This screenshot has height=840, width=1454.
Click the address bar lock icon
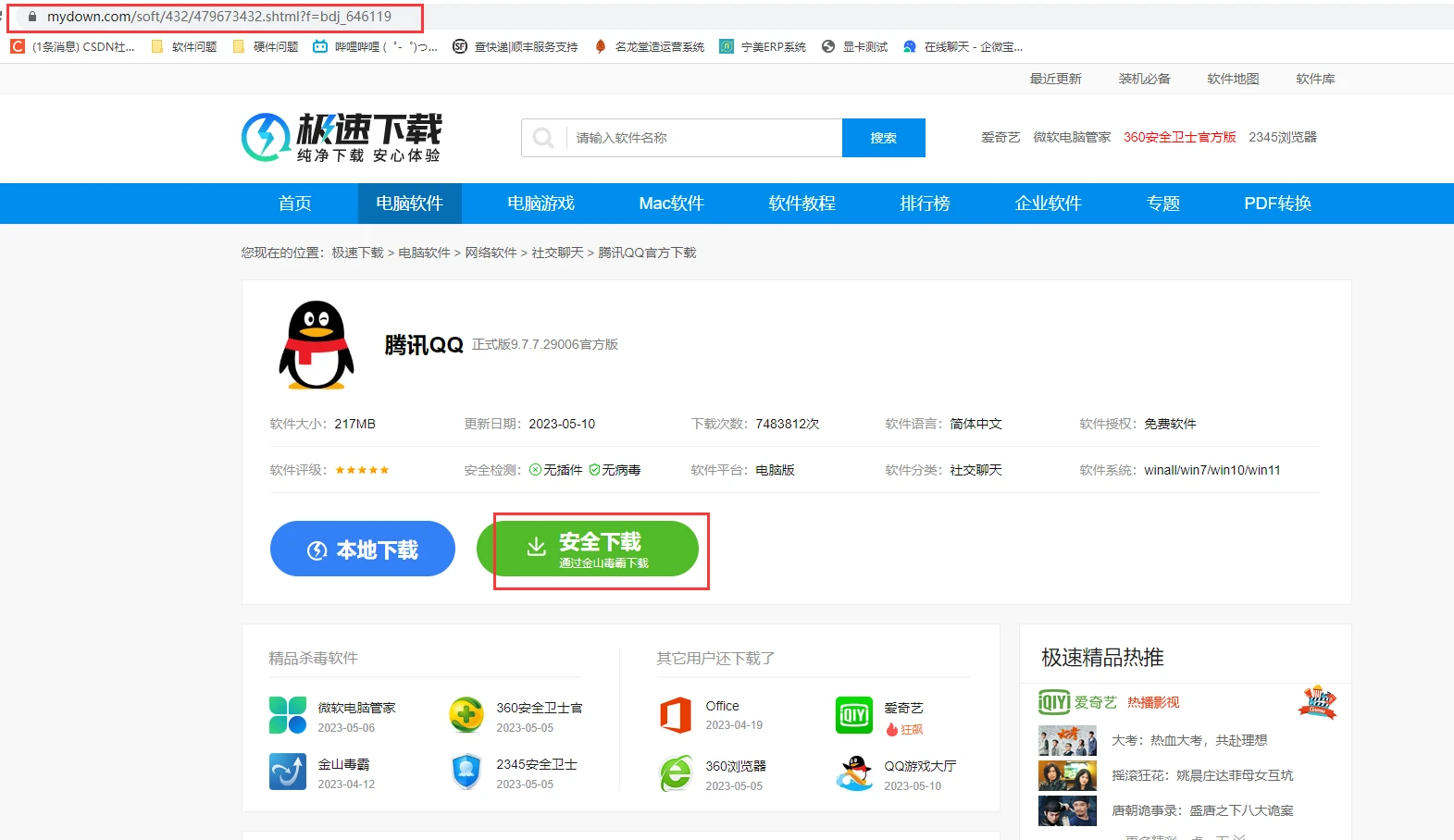31,17
